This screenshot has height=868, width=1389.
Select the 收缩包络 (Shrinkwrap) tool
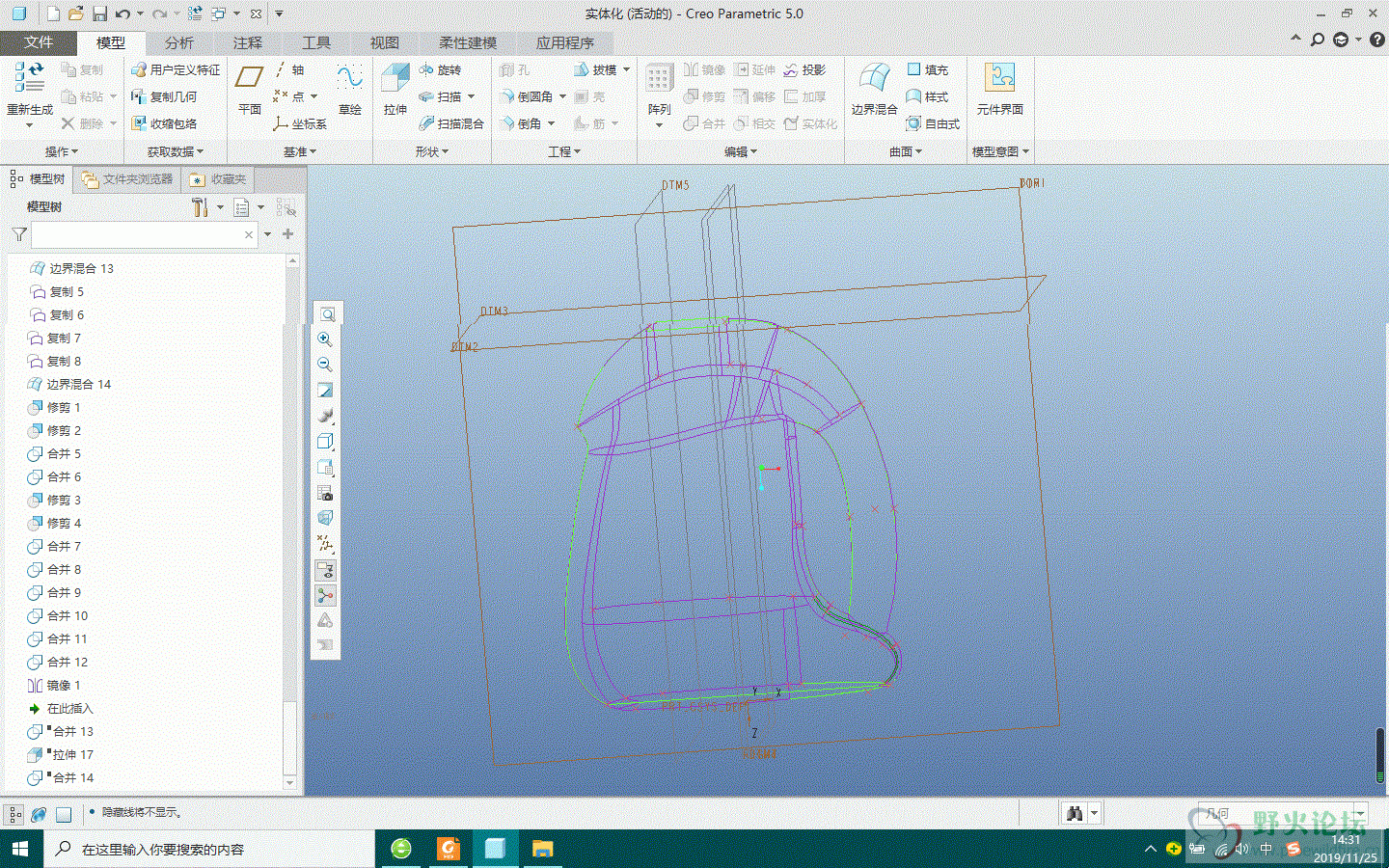coord(164,123)
